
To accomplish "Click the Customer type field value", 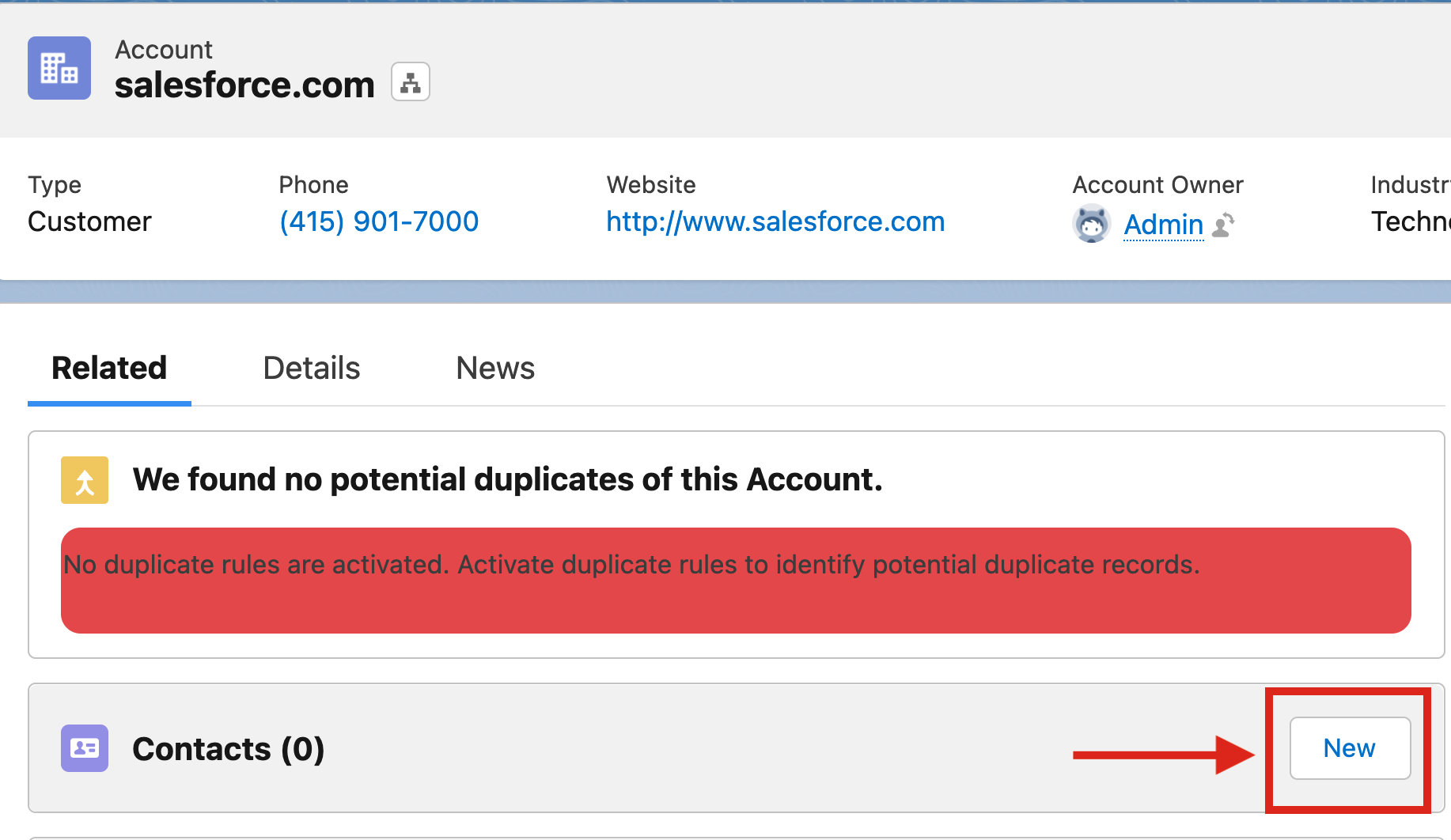I will pos(89,221).
